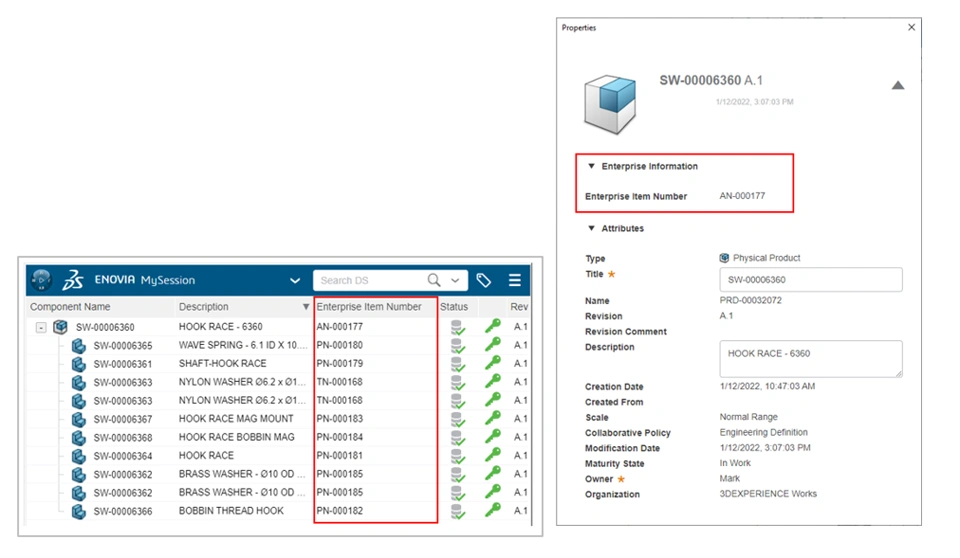Click the Enterprise Item Number column header
This screenshot has height=558, width=960.
pos(369,307)
